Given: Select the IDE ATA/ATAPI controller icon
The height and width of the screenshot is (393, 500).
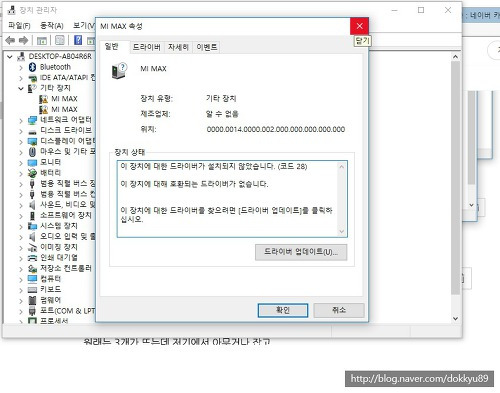Looking at the screenshot, I should 32,78.
